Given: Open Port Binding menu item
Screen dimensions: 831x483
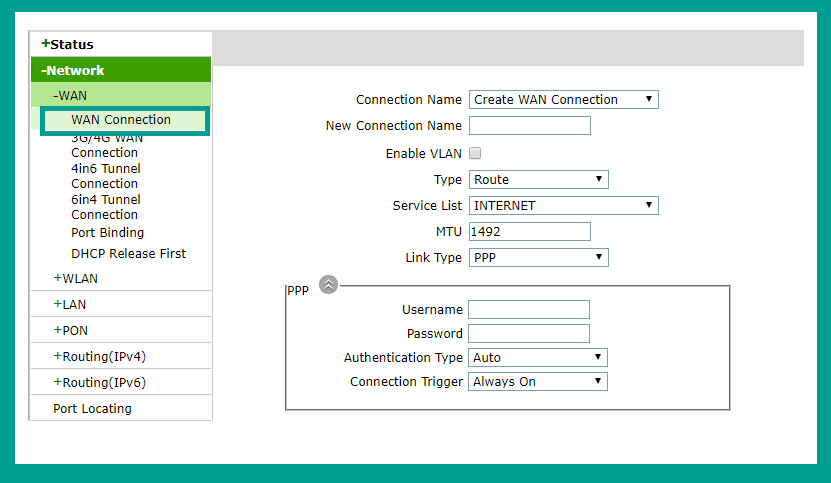Looking at the screenshot, I should 108,233.
